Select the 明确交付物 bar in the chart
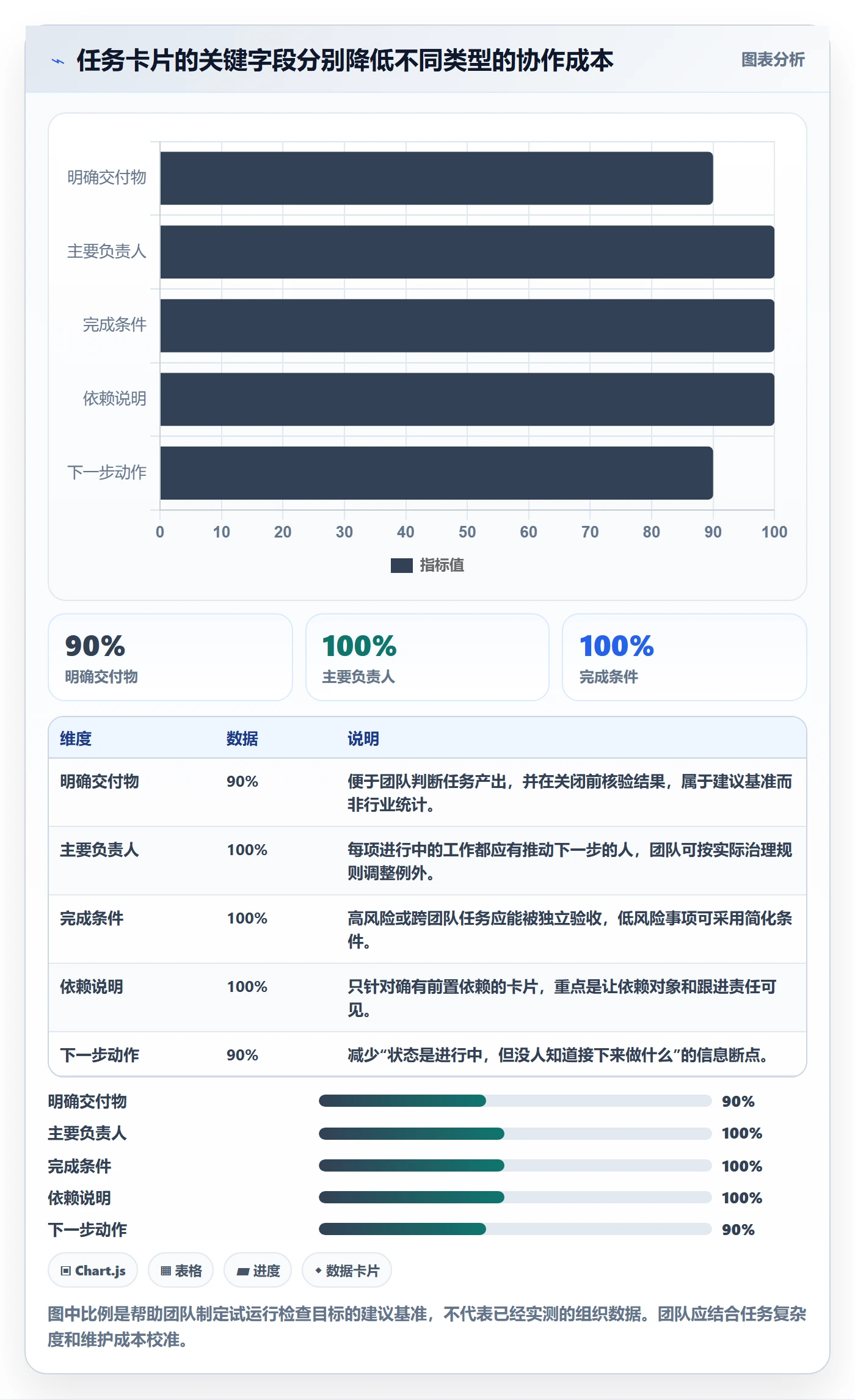 point(437,178)
